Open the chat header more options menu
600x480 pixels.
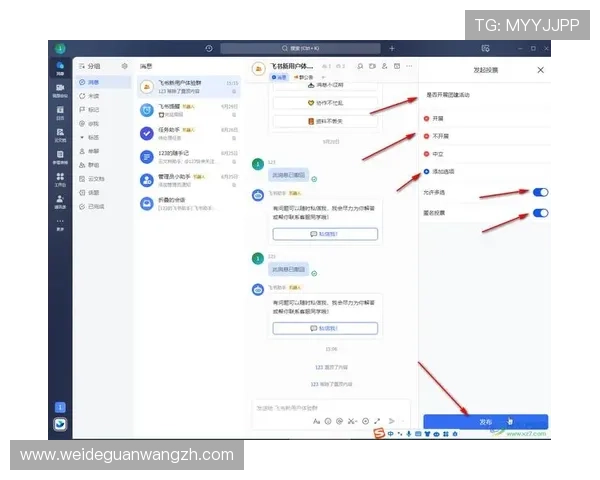click(x=411, y=67)
